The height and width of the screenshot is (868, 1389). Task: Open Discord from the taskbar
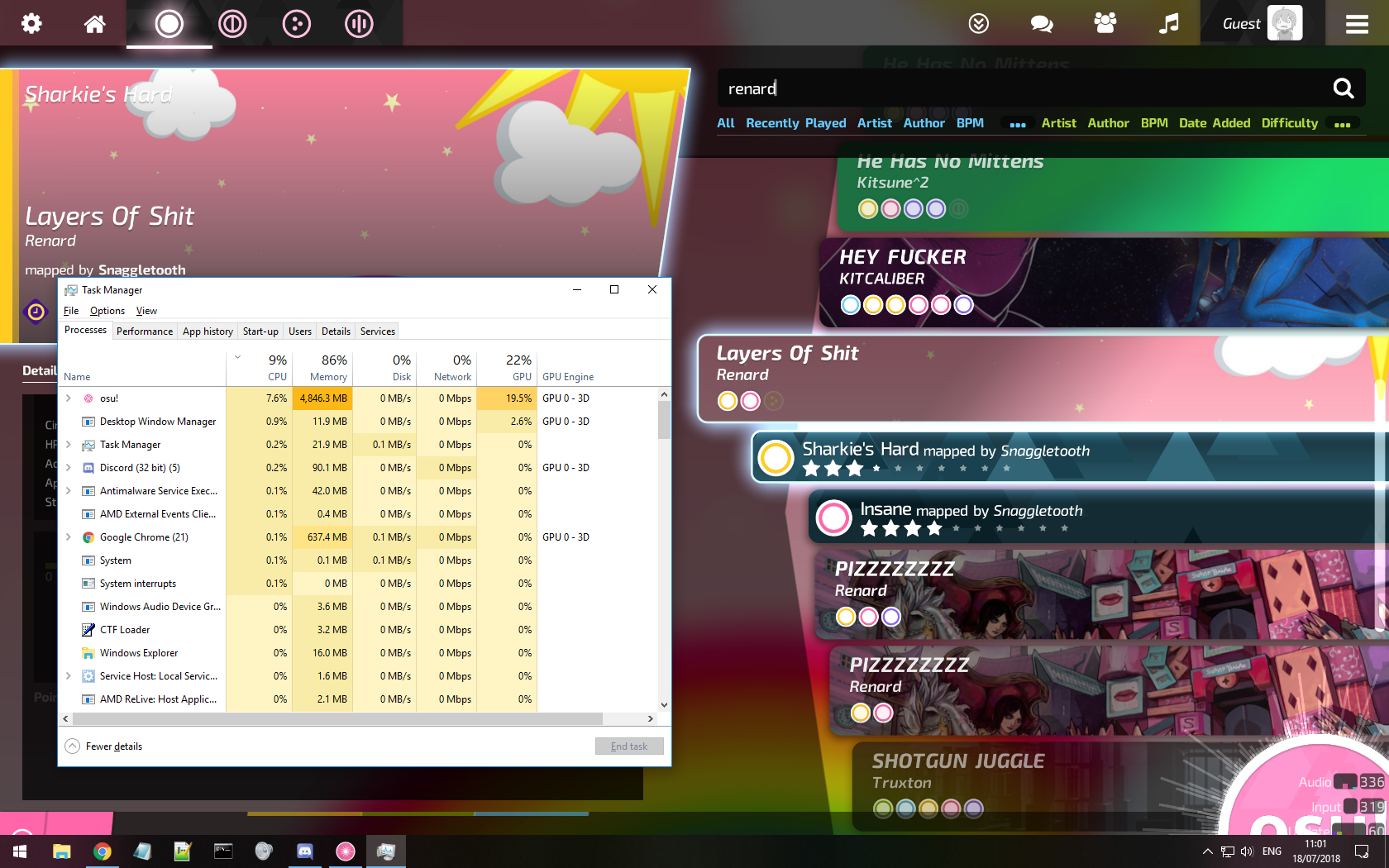click(x=305, y=851)
